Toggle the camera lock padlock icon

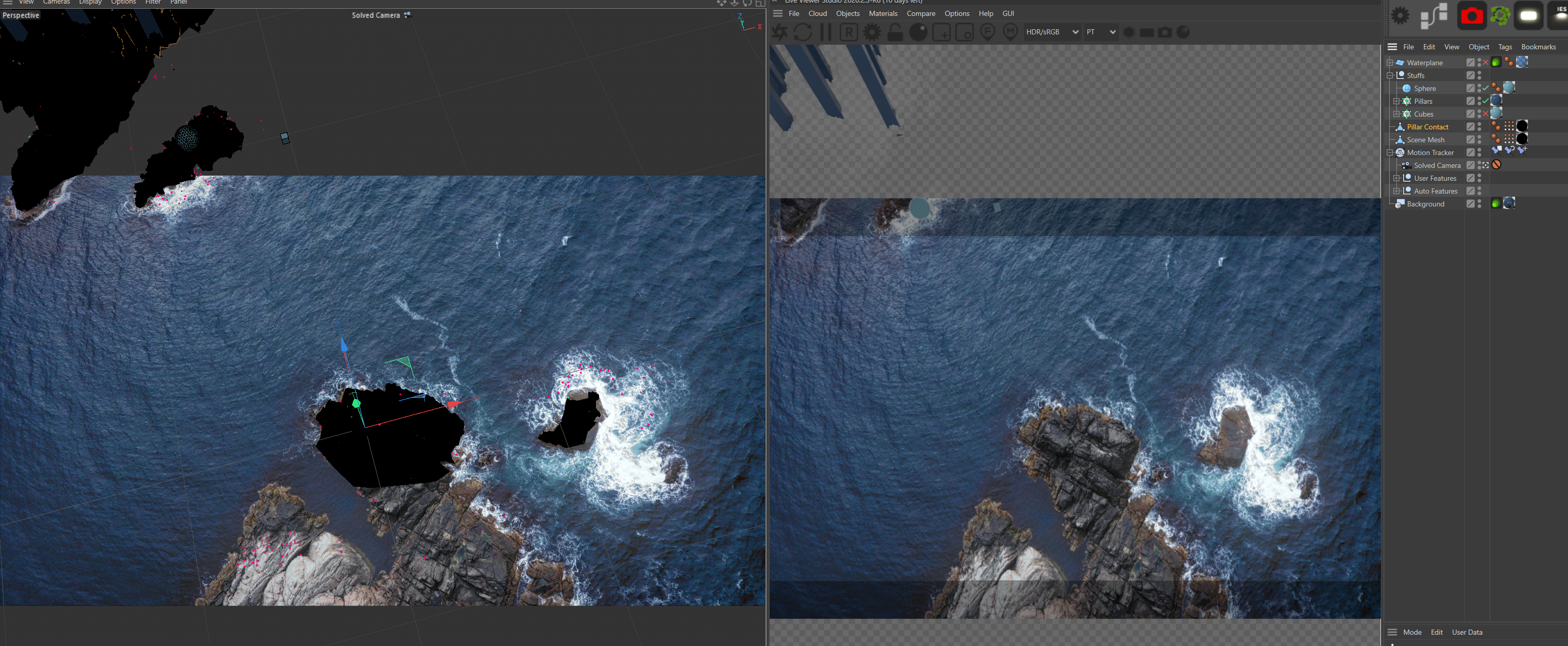tap(895, 32)
